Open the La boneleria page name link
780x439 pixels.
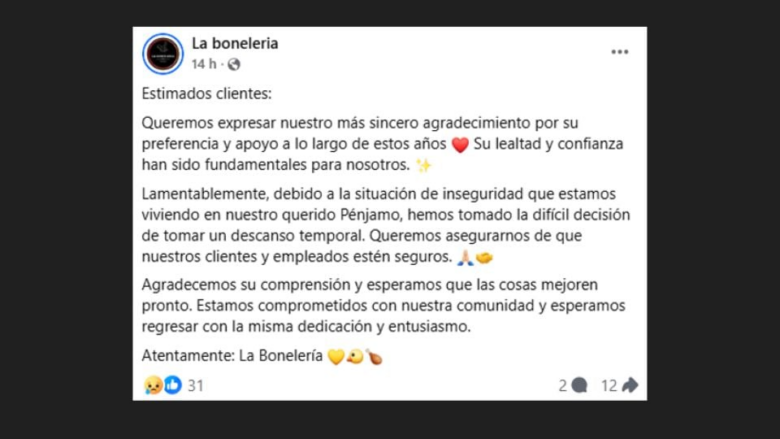coord(235,43)
